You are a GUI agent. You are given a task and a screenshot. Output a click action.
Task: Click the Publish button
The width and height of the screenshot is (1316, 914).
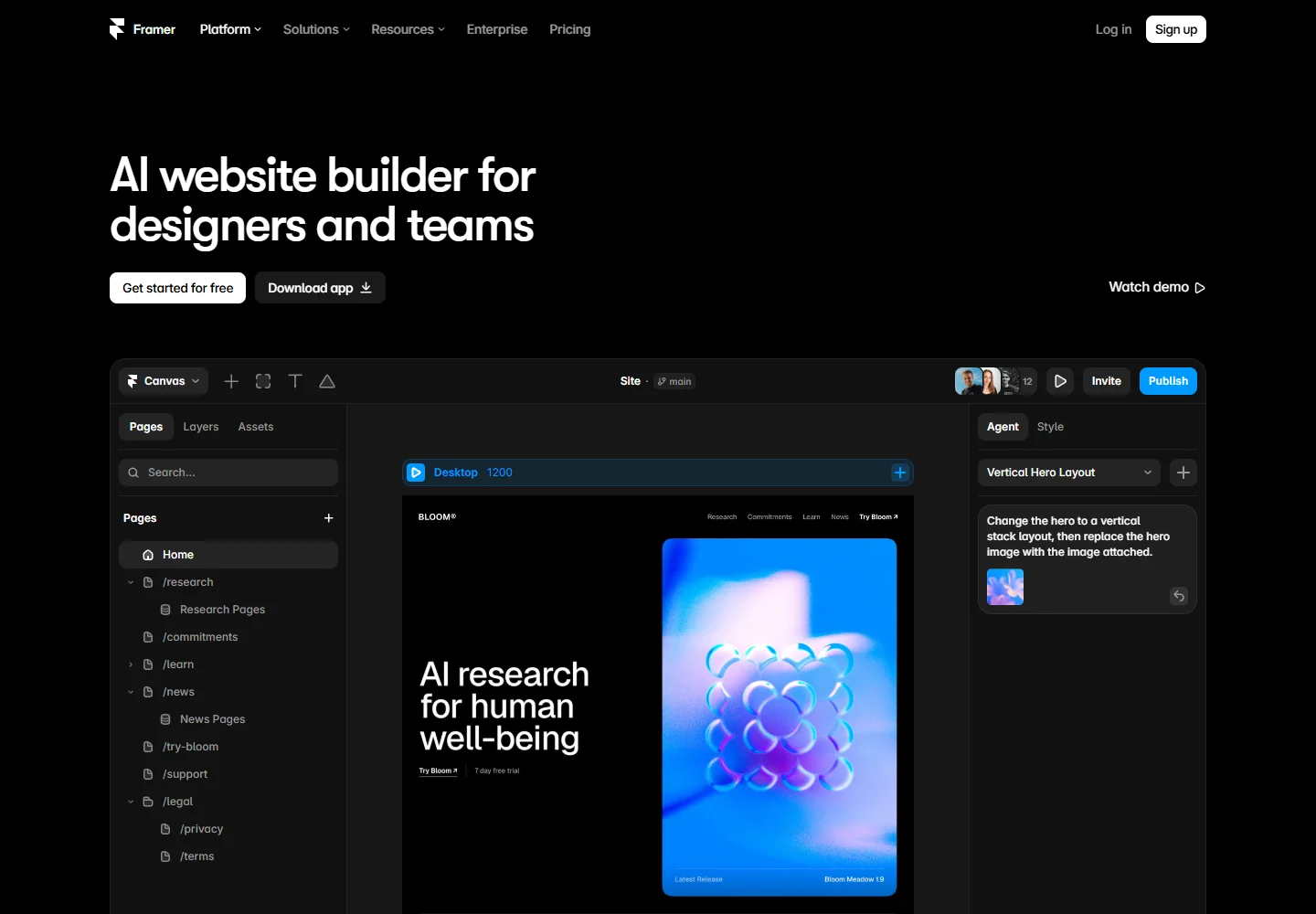click(1168, 381)
